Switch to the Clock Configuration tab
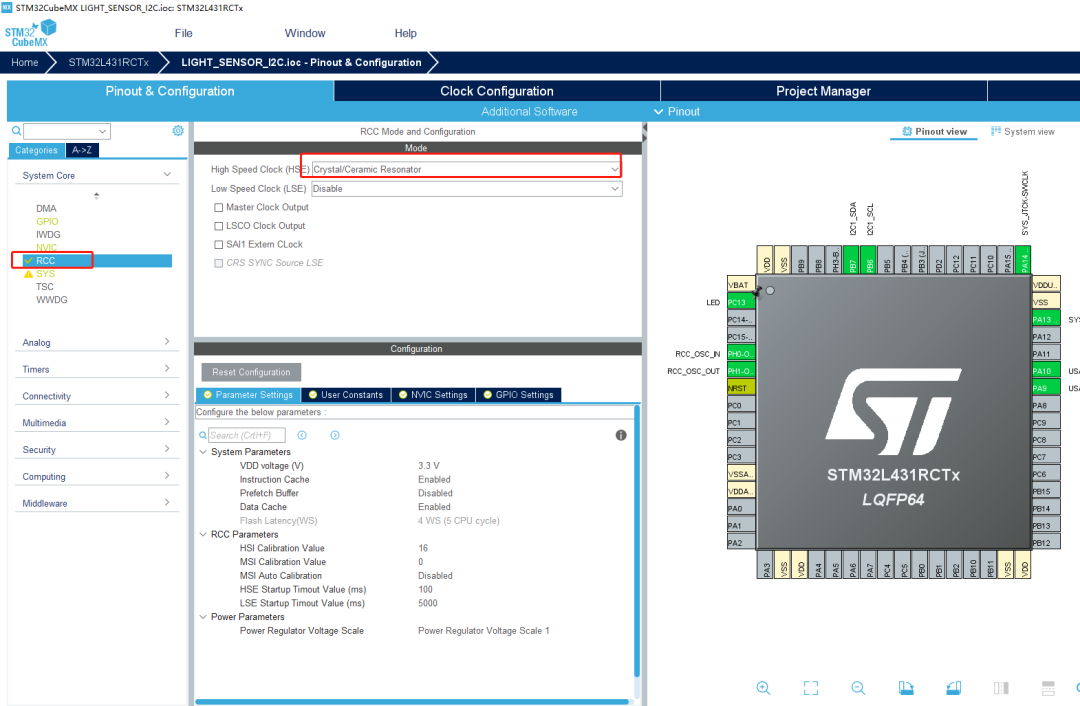Screen dimensions: 1080x706 (497, 91)
